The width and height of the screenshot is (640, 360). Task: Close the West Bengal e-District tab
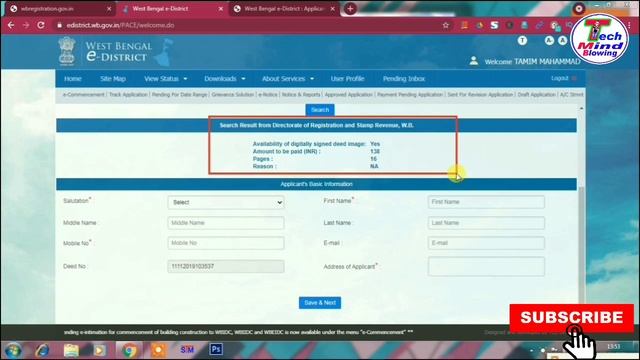221,9
